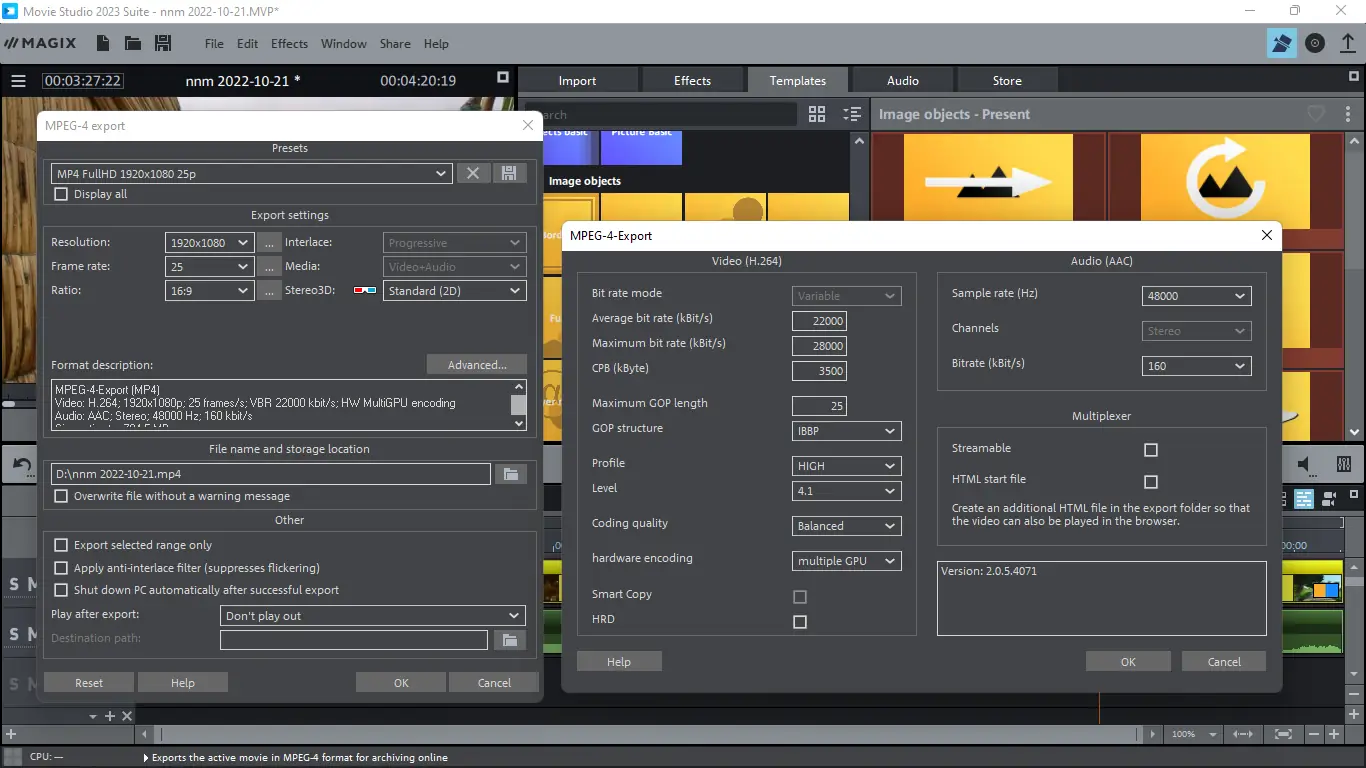This screenshot has width=1366, height=768.
Task: Delete the selected preset with X icon
Action: (x=473, y=173)
